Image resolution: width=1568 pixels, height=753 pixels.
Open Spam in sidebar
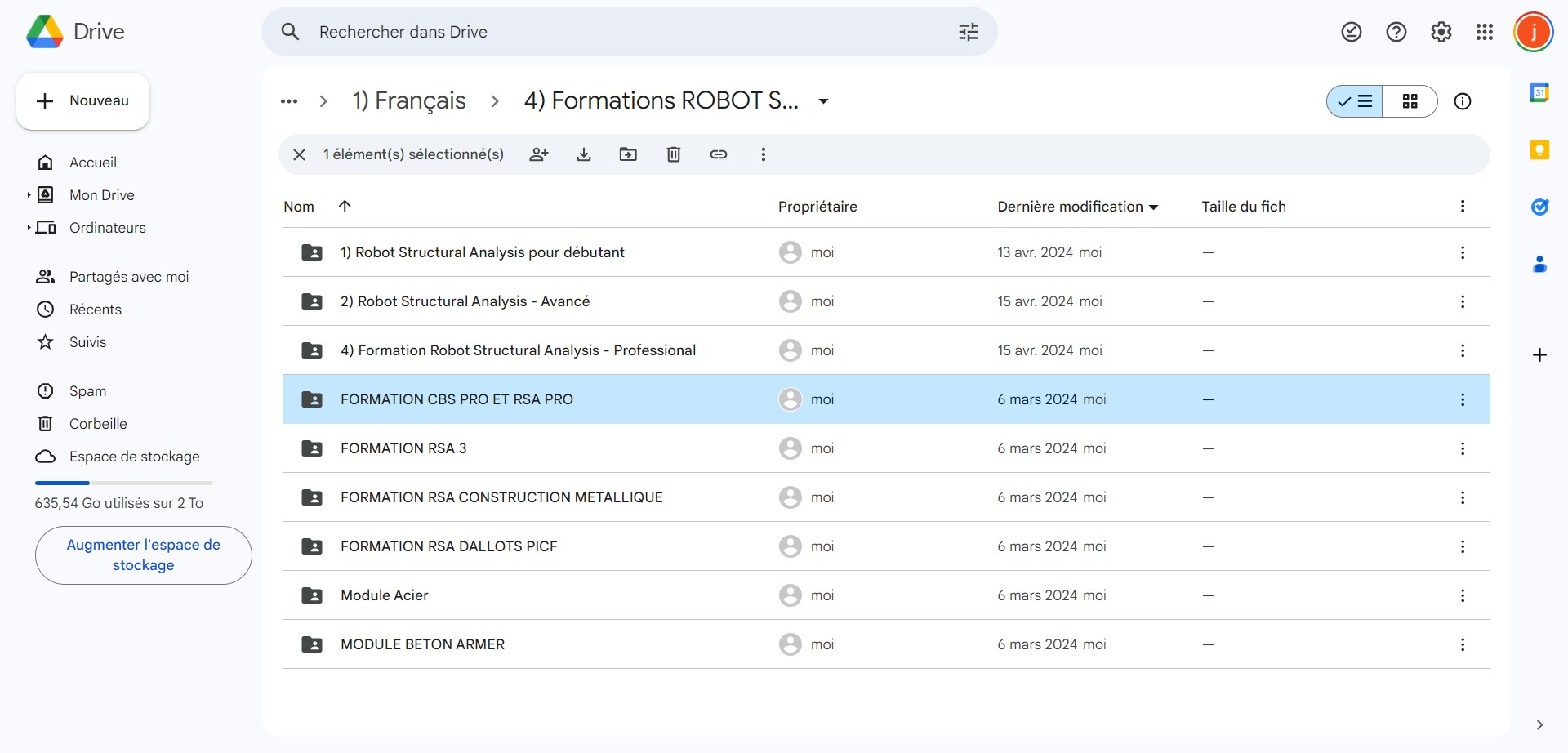click(88, 391)
